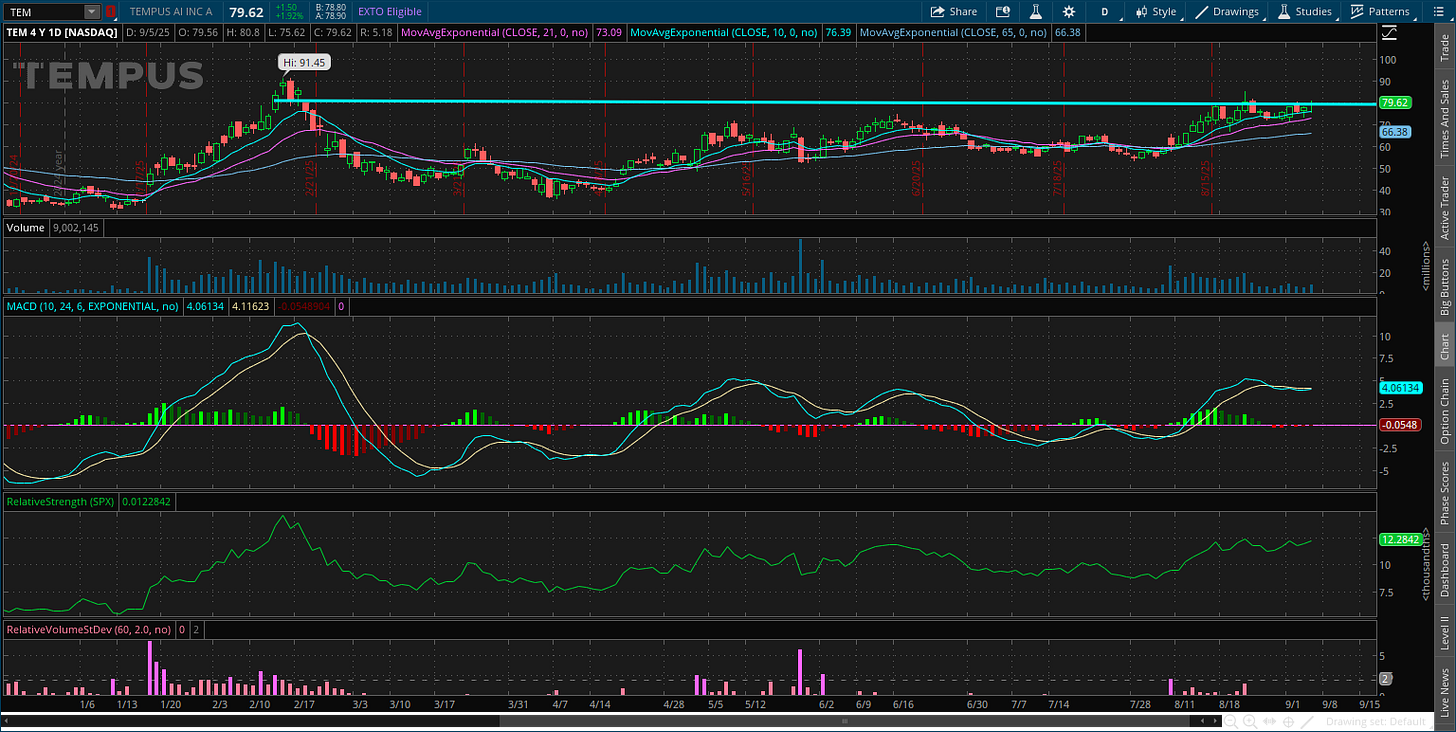Click the 73.09 EMA 21 value
This screenshot has height=732, width=1456.
click(609, 32)
